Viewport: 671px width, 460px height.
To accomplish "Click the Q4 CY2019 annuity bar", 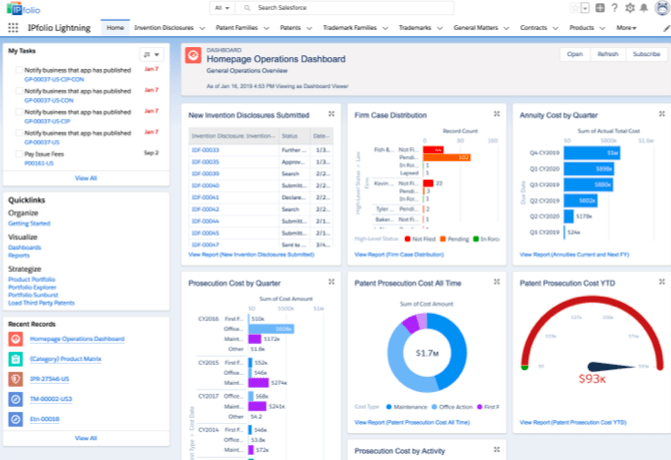I will (x=592, y=153).
